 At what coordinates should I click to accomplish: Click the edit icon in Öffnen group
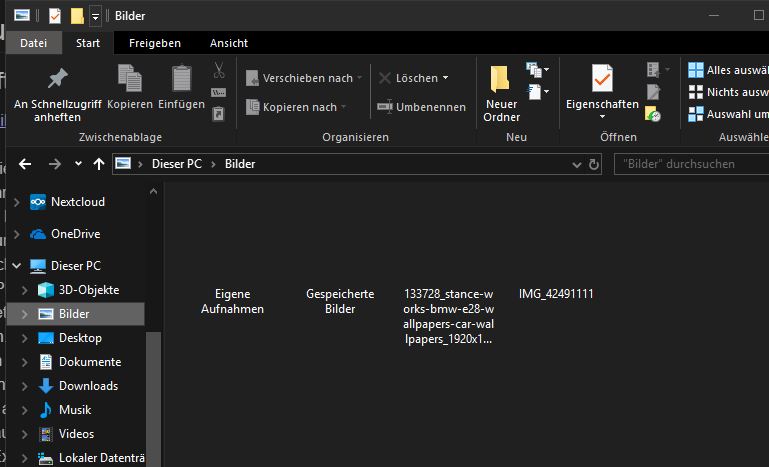tap(653, 92)
